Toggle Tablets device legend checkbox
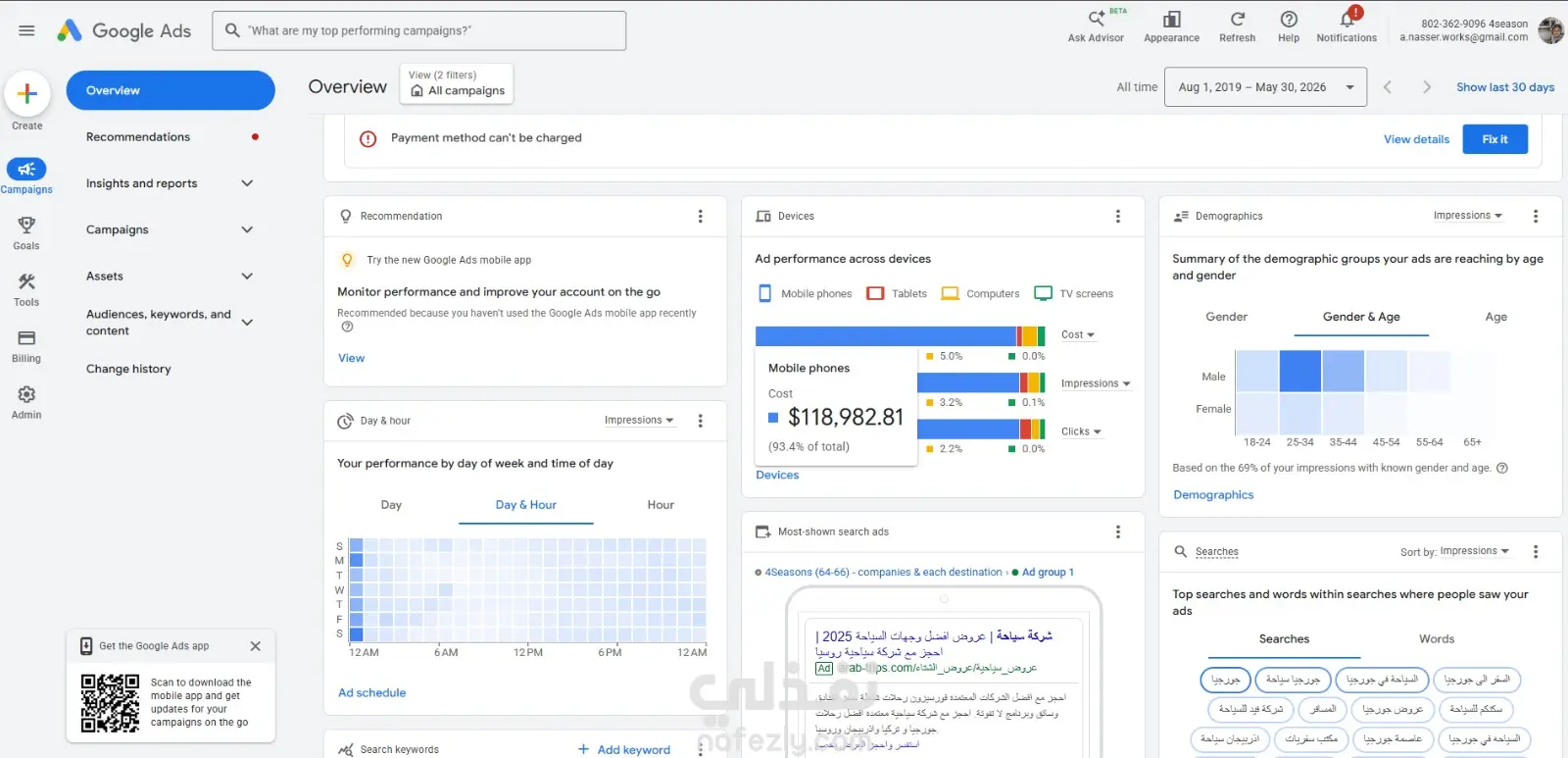This screenshot has height=758, width=1568. pyautogui.click(x=875, y=293)
